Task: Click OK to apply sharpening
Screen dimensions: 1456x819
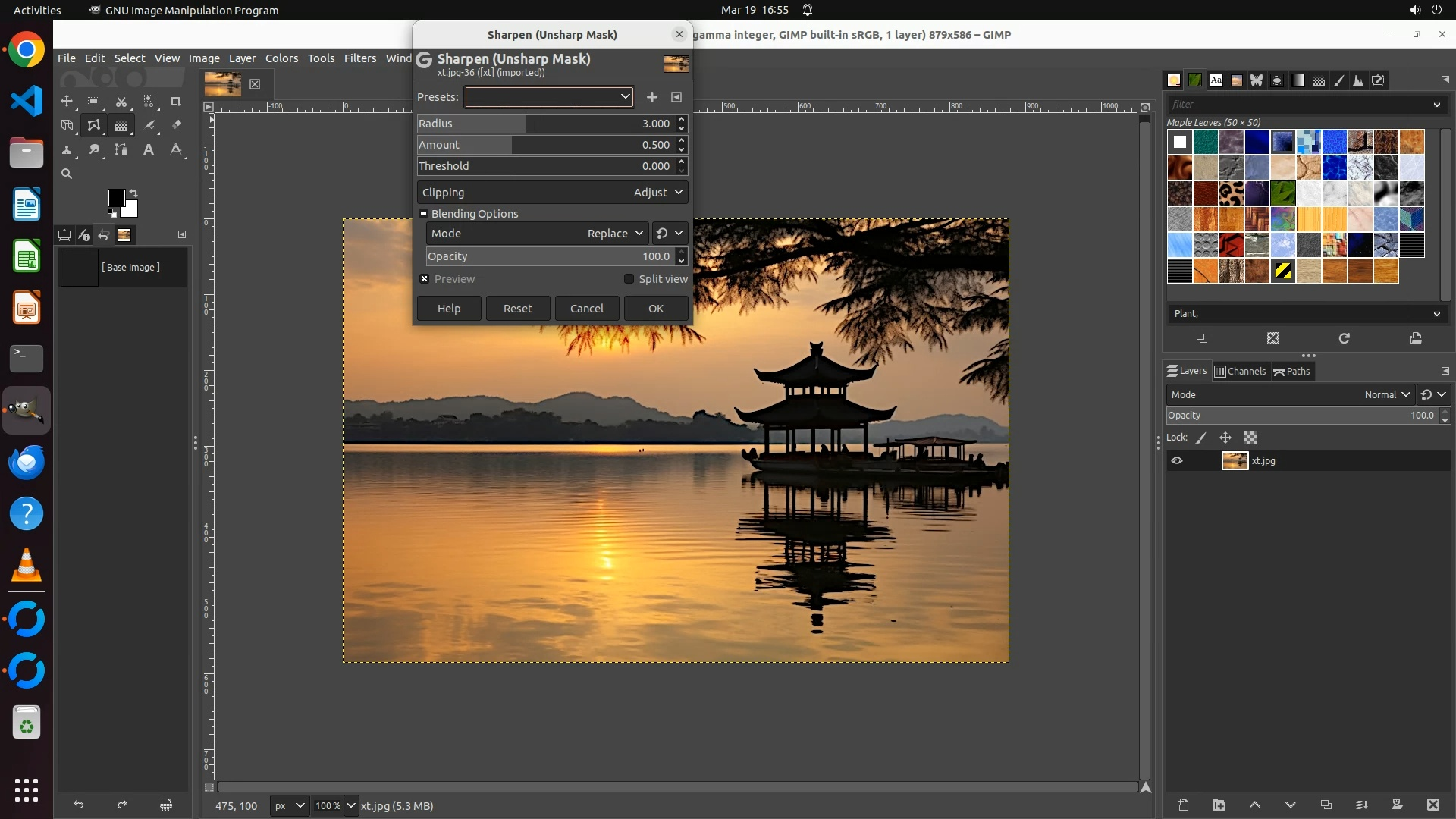Action: 656,309
